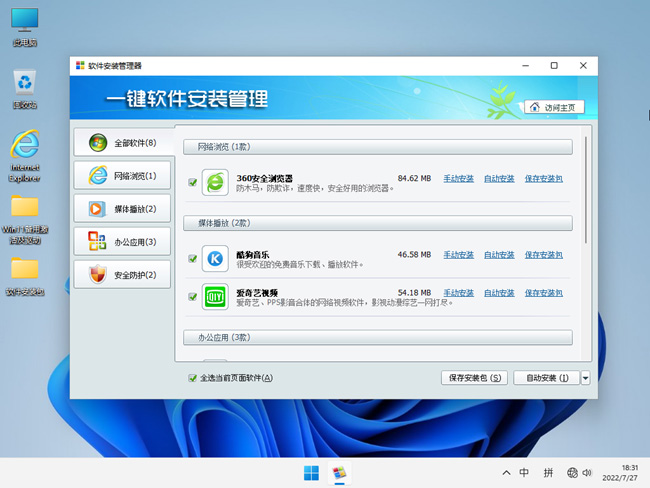The width and height of the screenshot is (650, 488).
Task: Uncheck the 酷狗音乐 checkbox
Action: coord(193,259)
